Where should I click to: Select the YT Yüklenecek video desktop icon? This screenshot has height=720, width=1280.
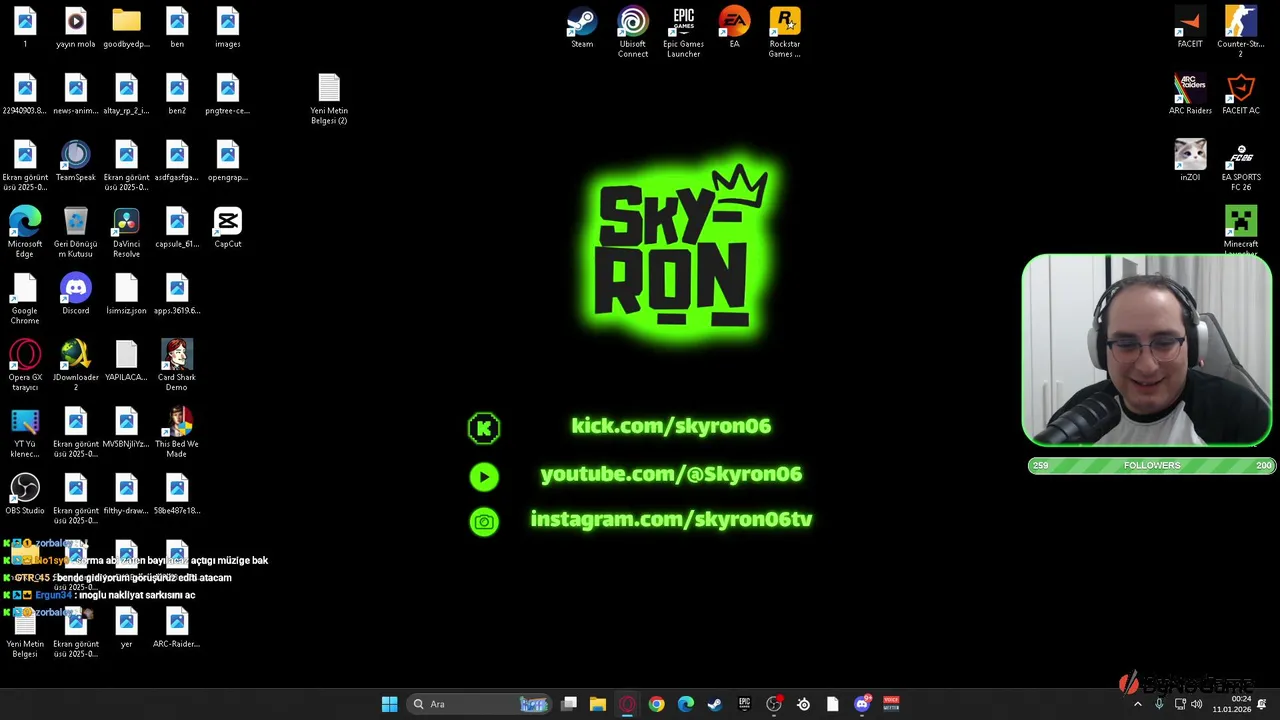point(25,432)
